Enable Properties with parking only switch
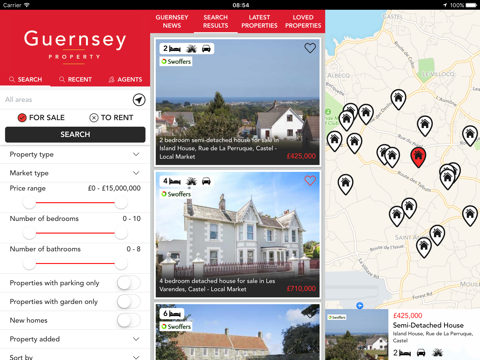The height and width of the screenshot is (360, 480). click(x=129, y=283)
